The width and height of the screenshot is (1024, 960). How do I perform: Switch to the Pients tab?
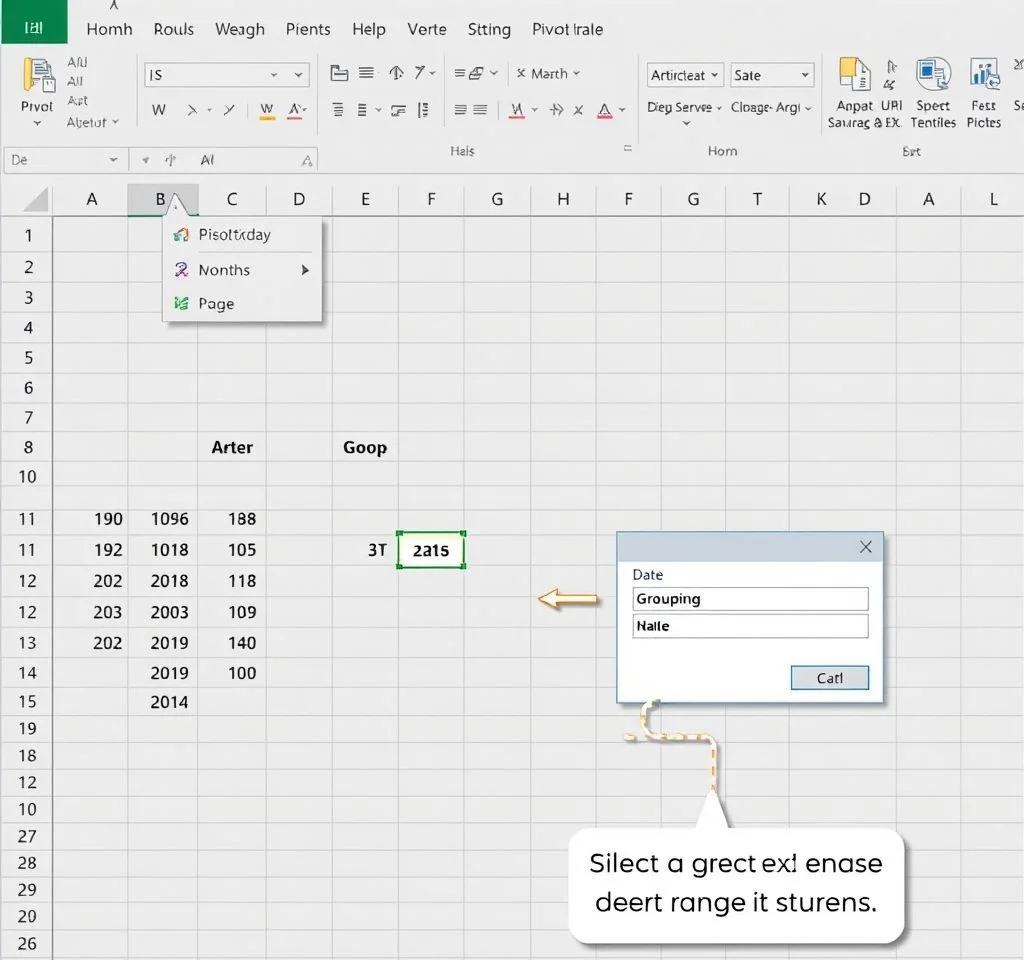coord(308,29)
